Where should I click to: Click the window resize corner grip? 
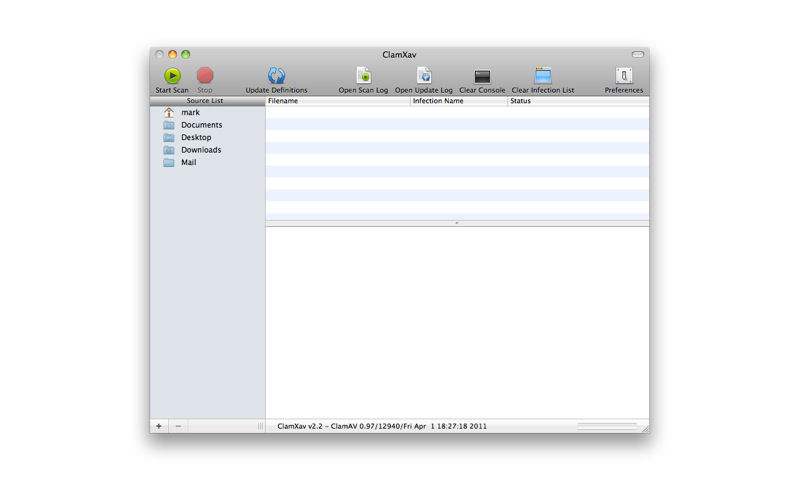(x=645, y=429)
